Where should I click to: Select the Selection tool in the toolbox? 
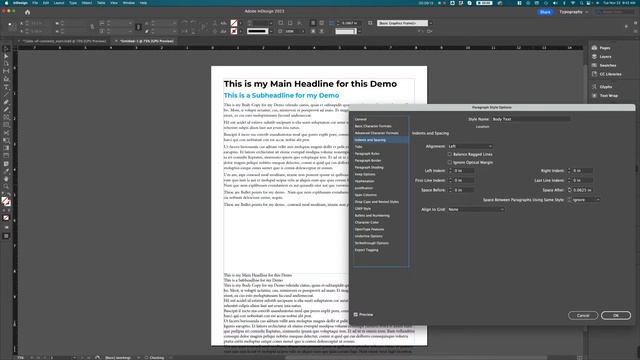[x=6, y=49]
